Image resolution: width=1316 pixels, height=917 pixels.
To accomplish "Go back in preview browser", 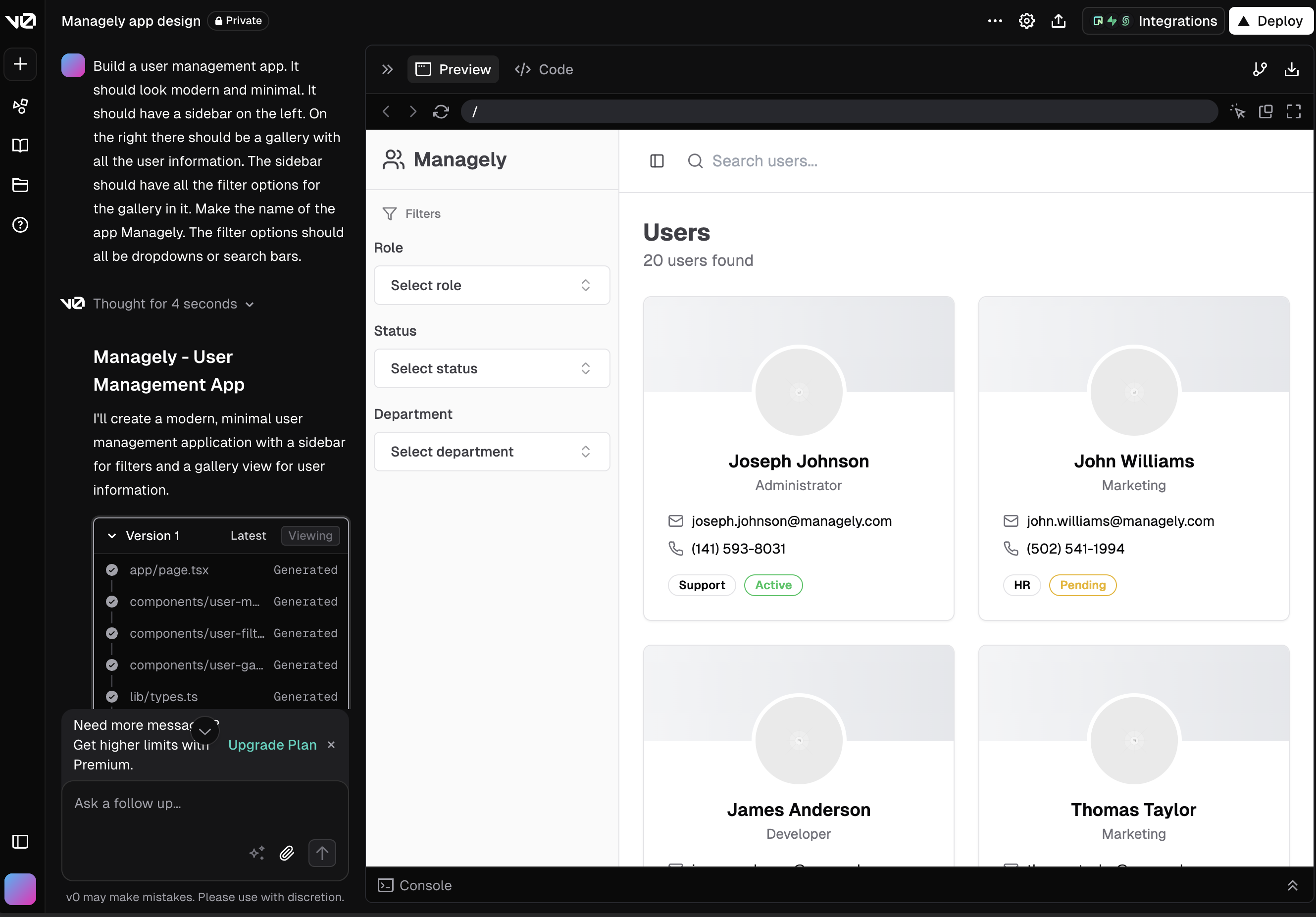I will (x=386, y=111).
